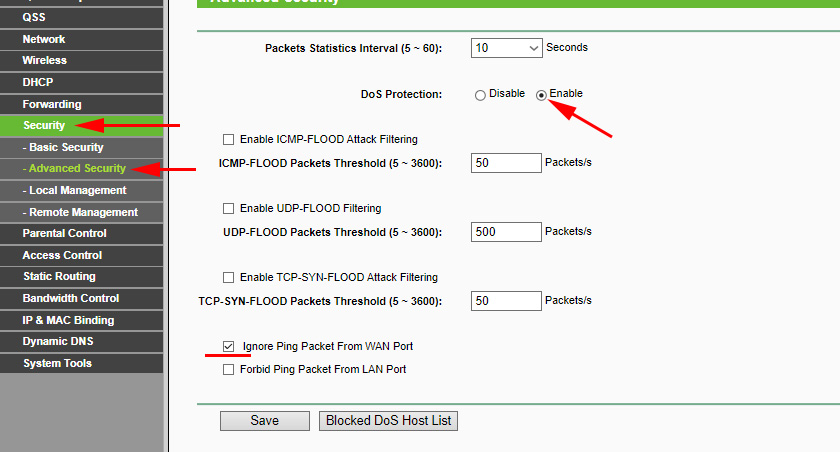
Task: Click the ICMP-FLOOD Packets Threshold field
Action: click(505, 163)
